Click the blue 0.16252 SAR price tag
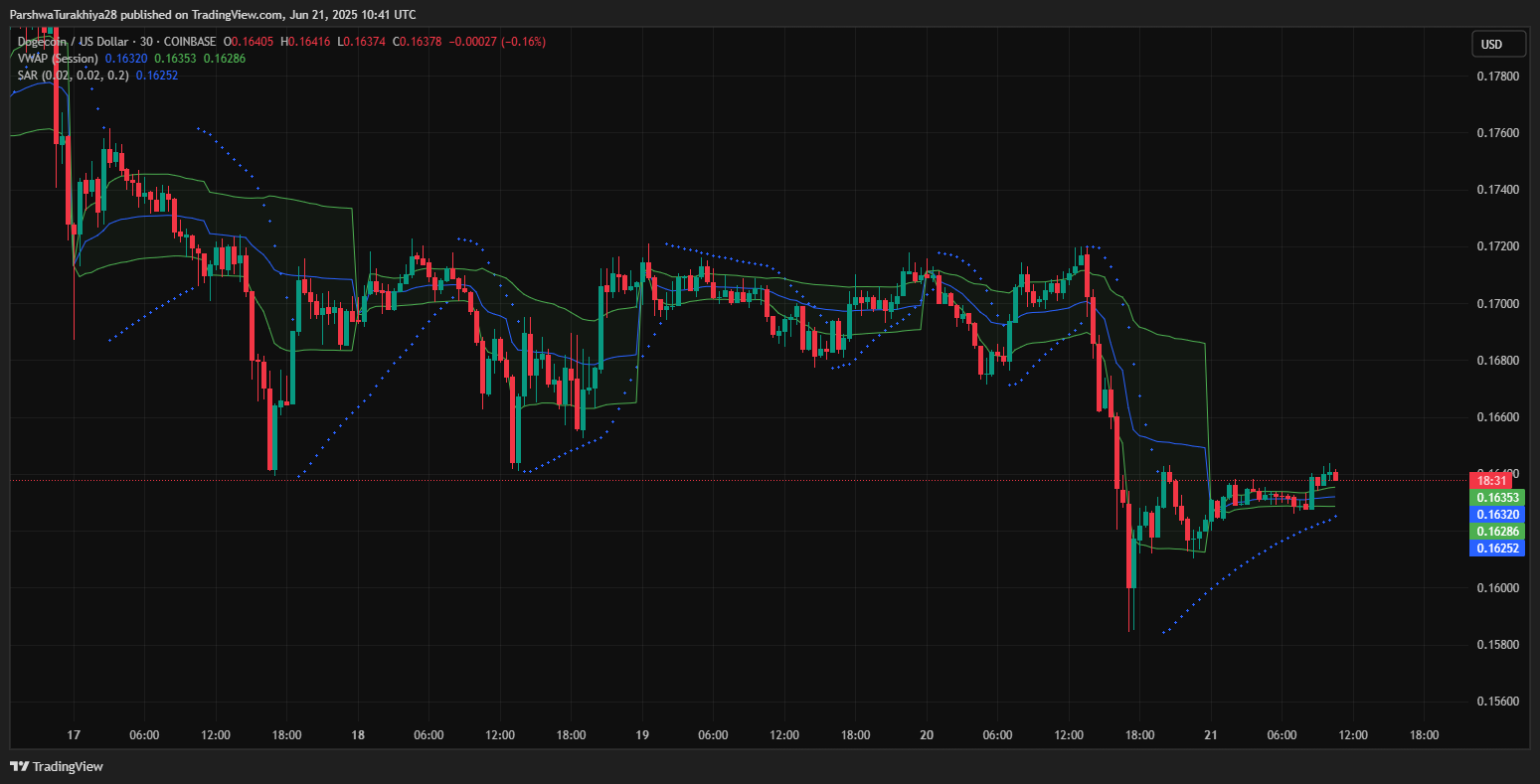This screenshot has width=1540, height=784. 1496,548
